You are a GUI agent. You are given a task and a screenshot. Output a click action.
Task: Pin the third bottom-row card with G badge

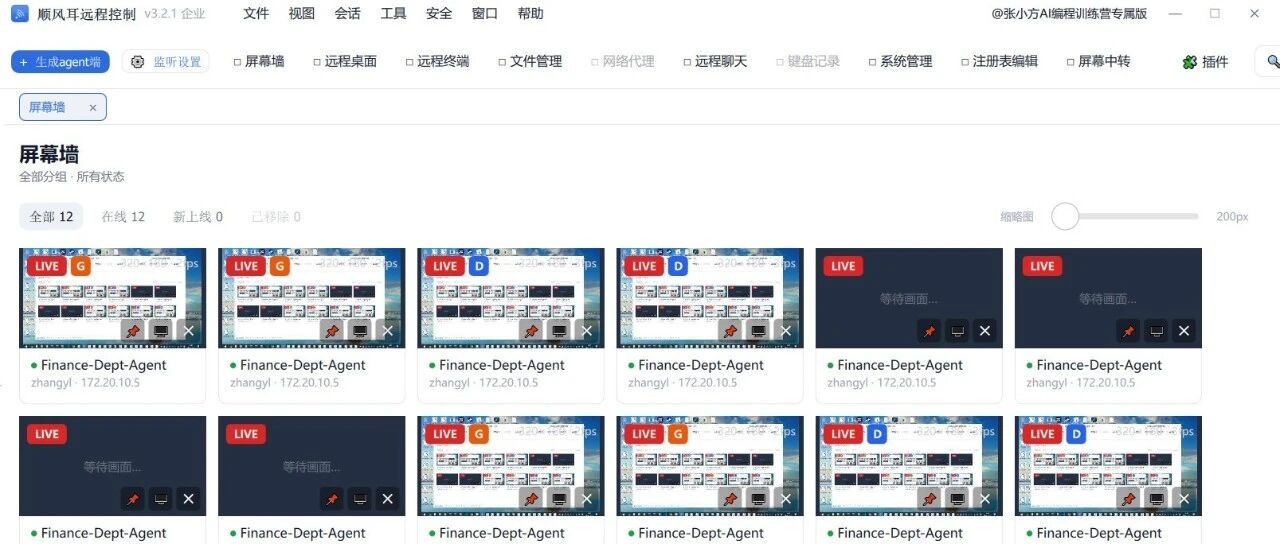pyautogui.click(x=531, y=499)
